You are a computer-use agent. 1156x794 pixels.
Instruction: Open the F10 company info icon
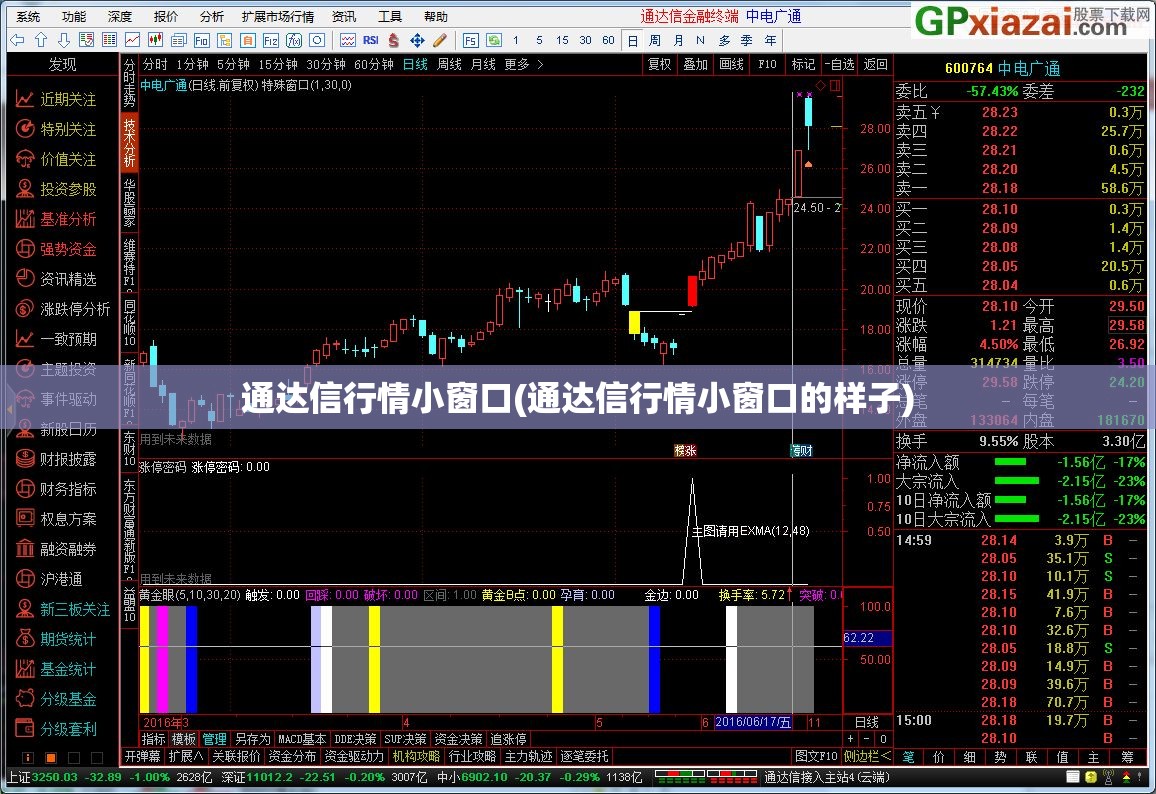[x=201, y=40]
